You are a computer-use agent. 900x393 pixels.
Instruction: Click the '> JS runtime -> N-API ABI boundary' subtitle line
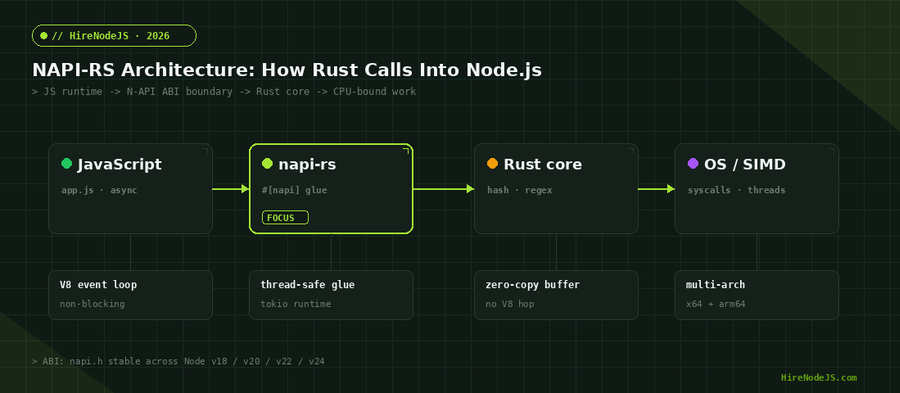point(224,92)
